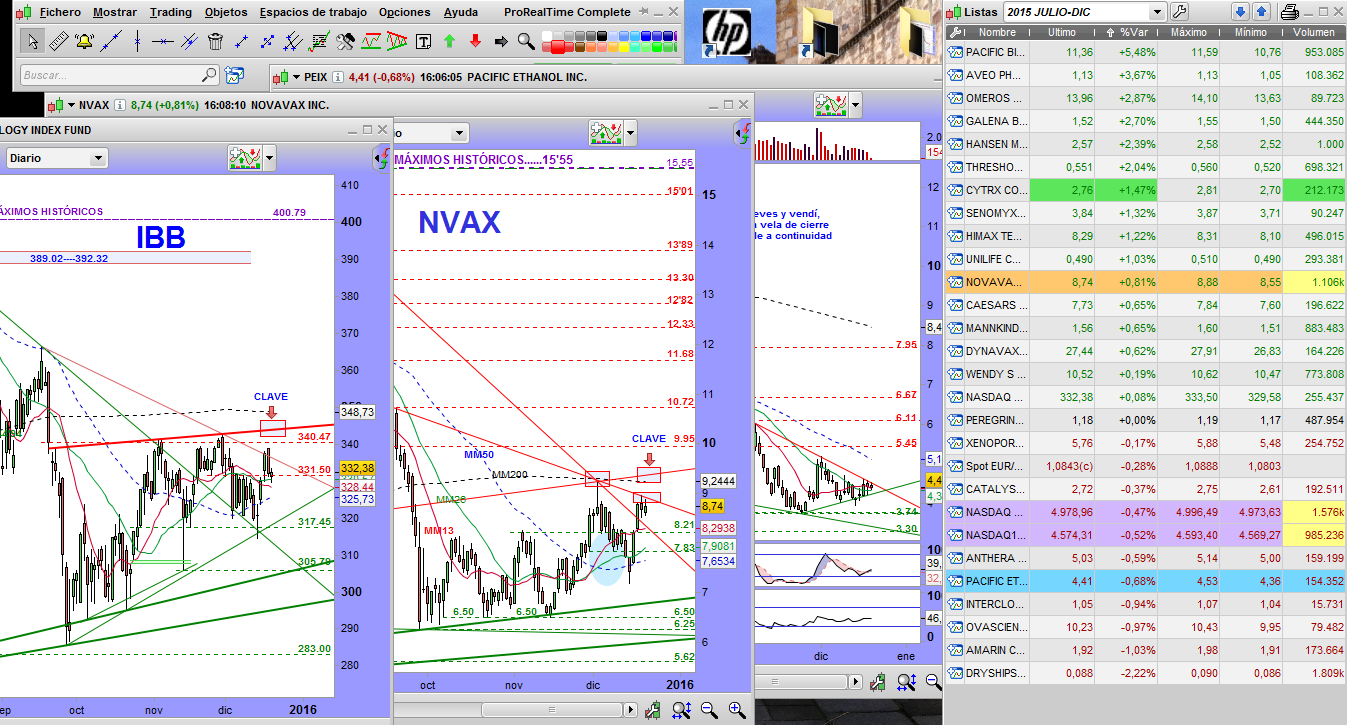The height and width of the screenshot is (725, 1347).
Task: Open the indicators dropdown in NVAX chart
Action: pyautogui.click(x=630, y=132)
